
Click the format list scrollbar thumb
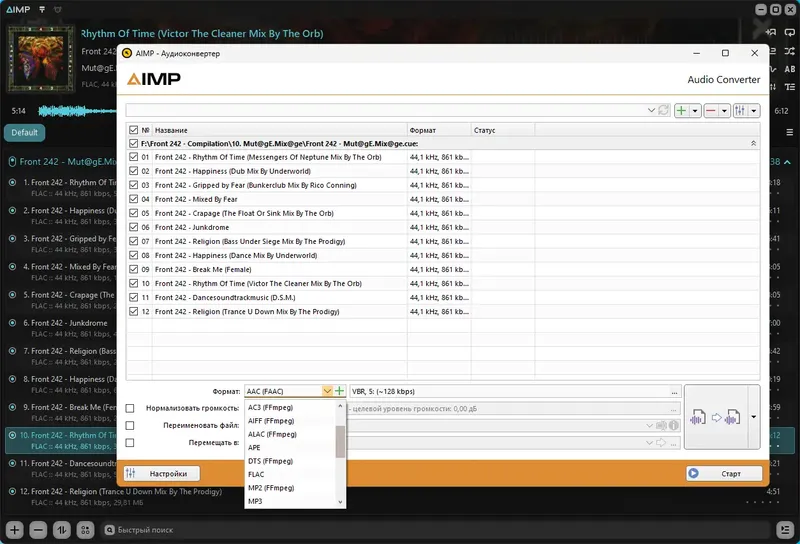tap(340, 441)
